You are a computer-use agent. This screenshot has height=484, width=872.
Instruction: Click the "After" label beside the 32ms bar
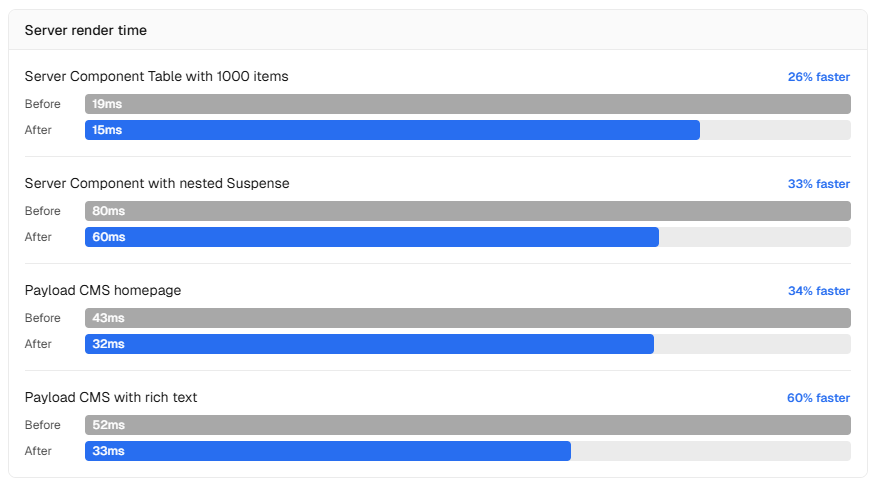pos(38,344)
